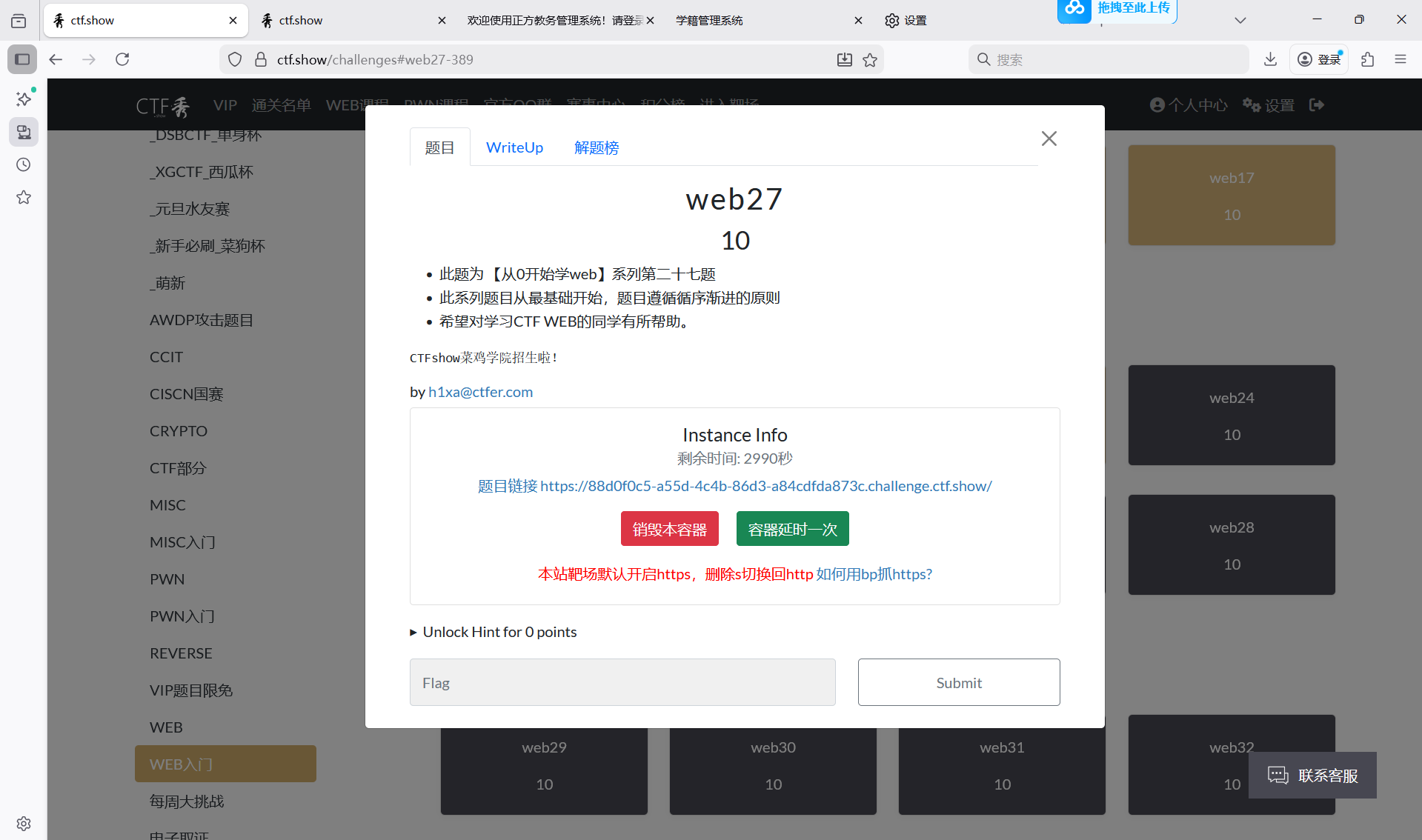Select the WEB入门 category
This screenshot has width=1422, height=840.
click(x=226, y=764)
